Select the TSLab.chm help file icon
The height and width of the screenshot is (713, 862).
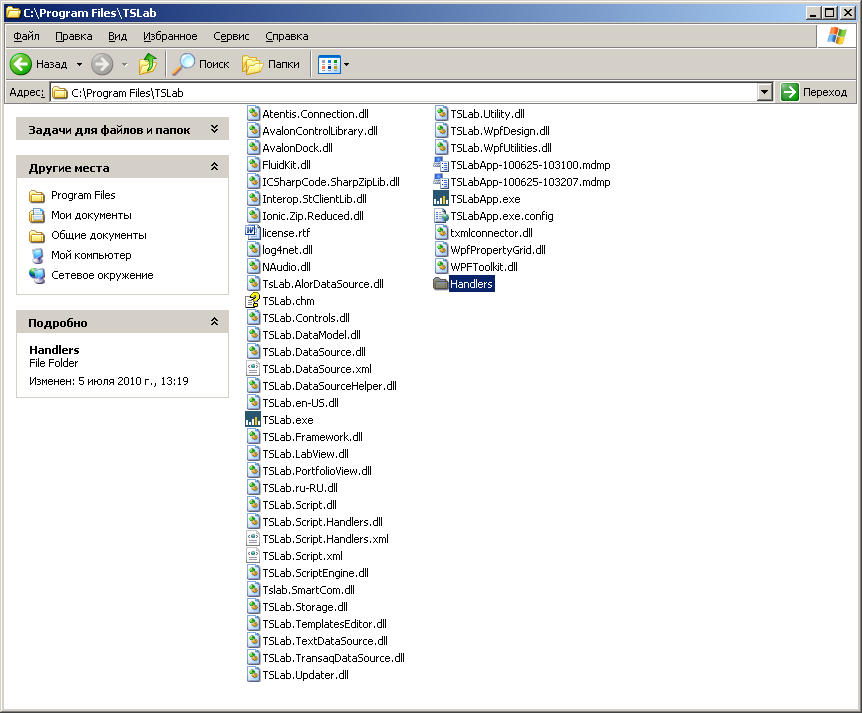tap(253, 301)
